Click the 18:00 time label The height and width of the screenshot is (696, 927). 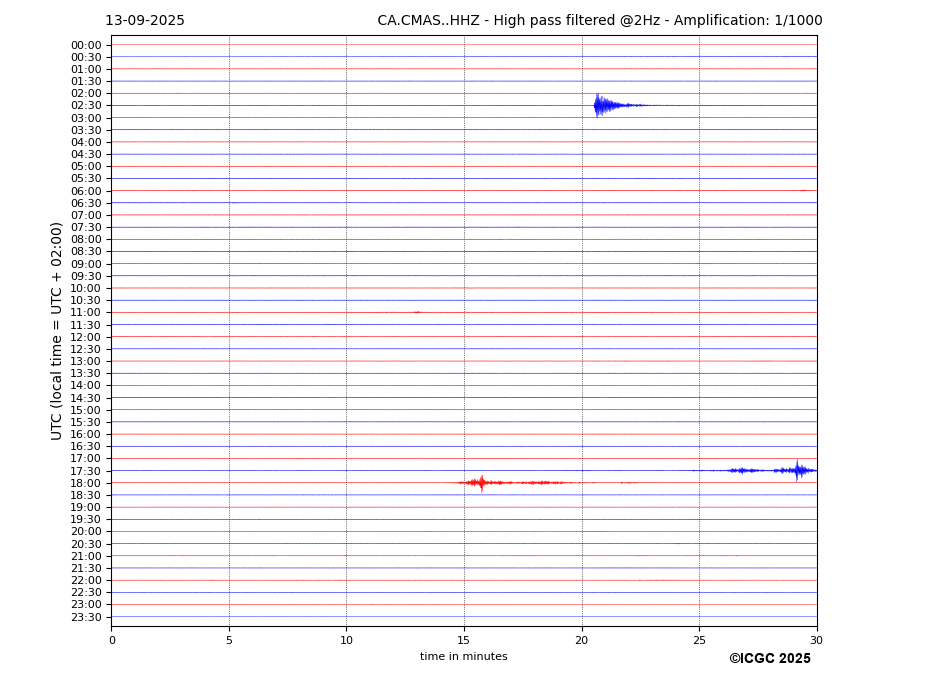point(86,483)
